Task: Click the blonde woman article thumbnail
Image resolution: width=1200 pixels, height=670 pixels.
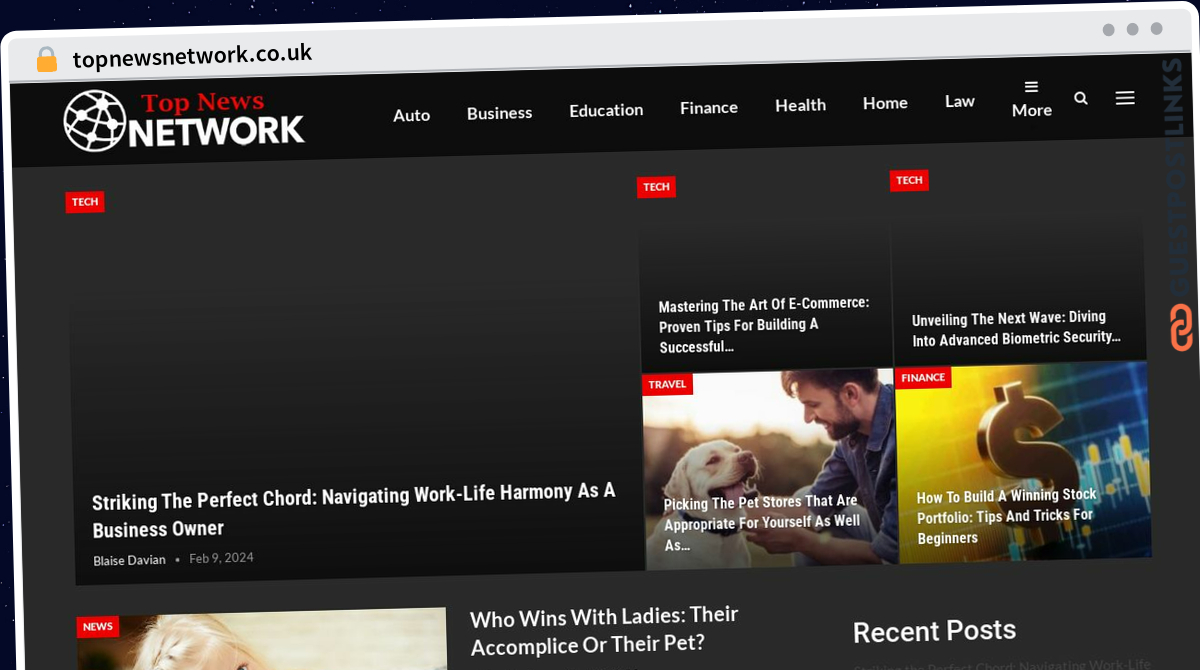Action: point(262,640)
